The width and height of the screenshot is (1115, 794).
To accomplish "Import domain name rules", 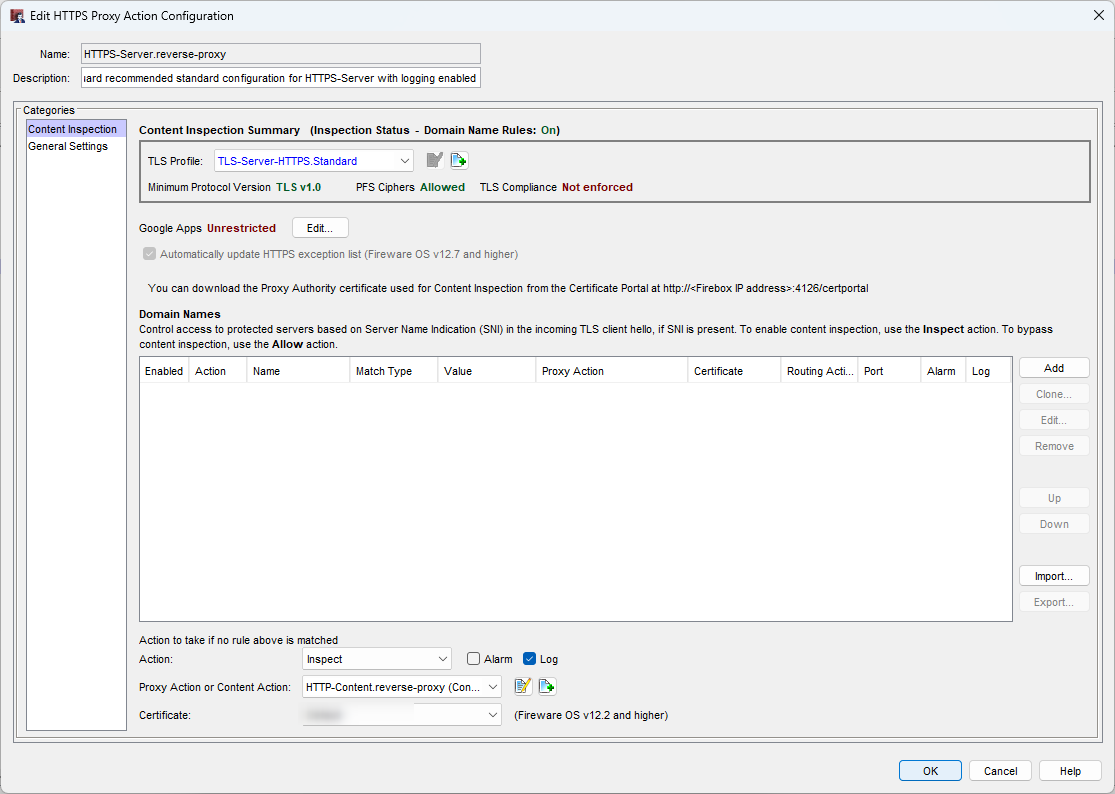I will (1054, 576).
